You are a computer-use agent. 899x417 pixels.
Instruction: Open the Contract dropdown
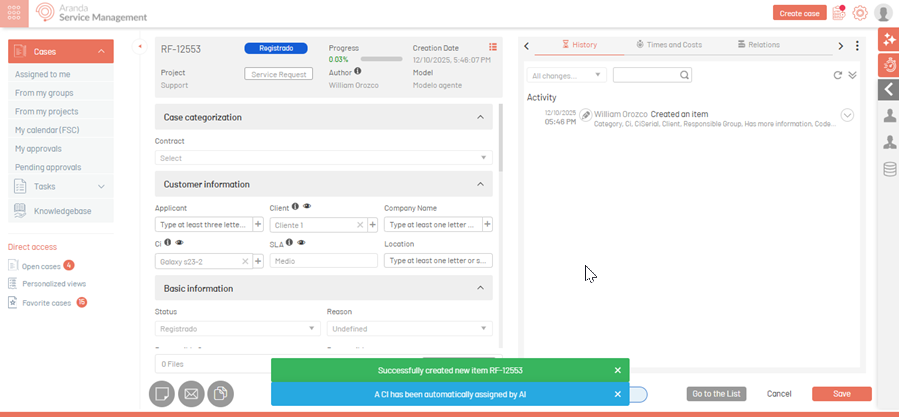[x=324, y=158]
